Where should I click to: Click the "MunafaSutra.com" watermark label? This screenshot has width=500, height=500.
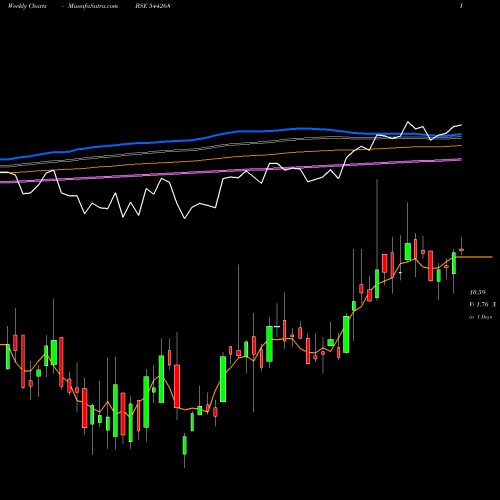pyautogui.click(x=93, y=6)
